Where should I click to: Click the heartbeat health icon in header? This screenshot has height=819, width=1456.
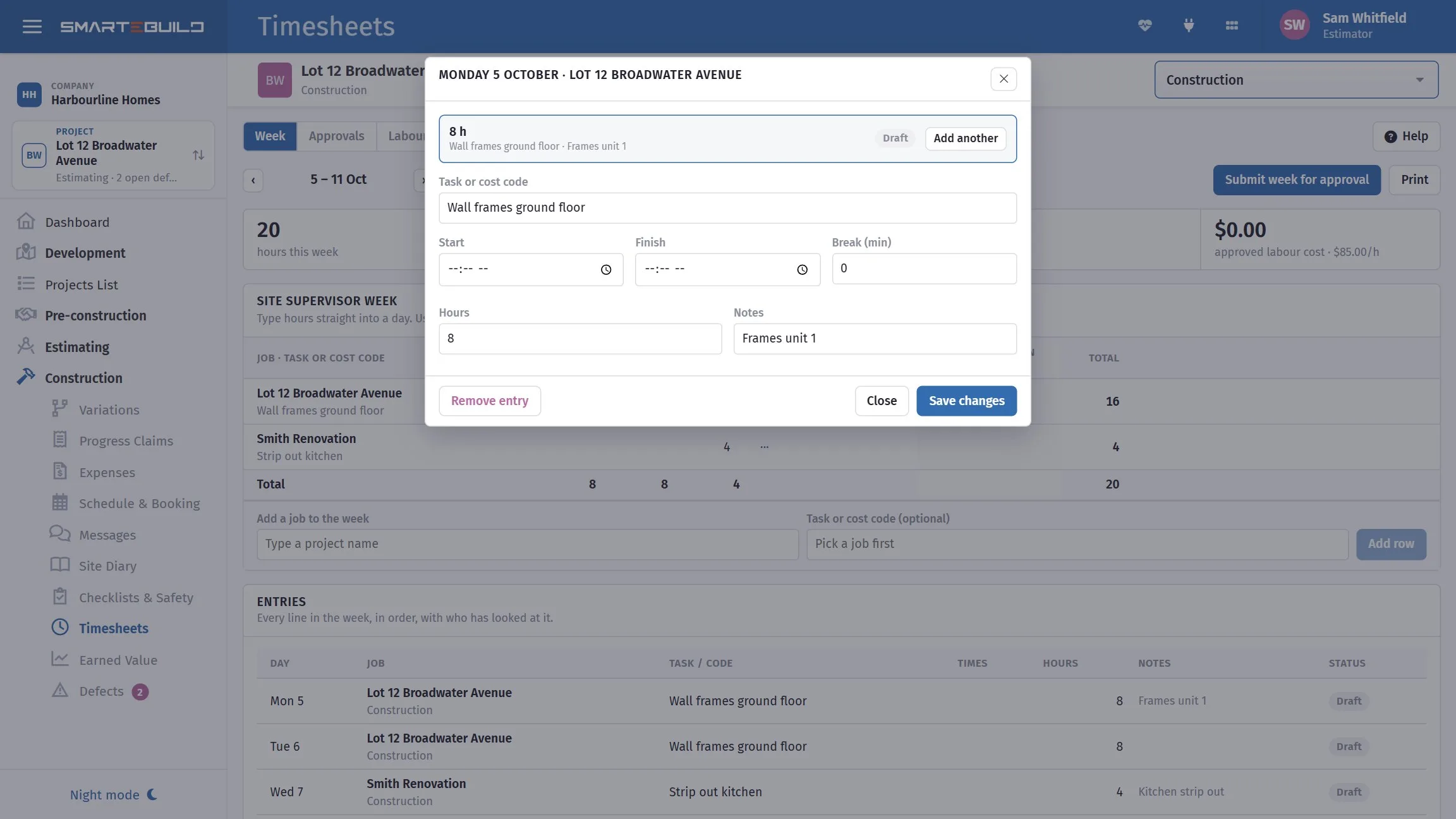[1145, 25]
